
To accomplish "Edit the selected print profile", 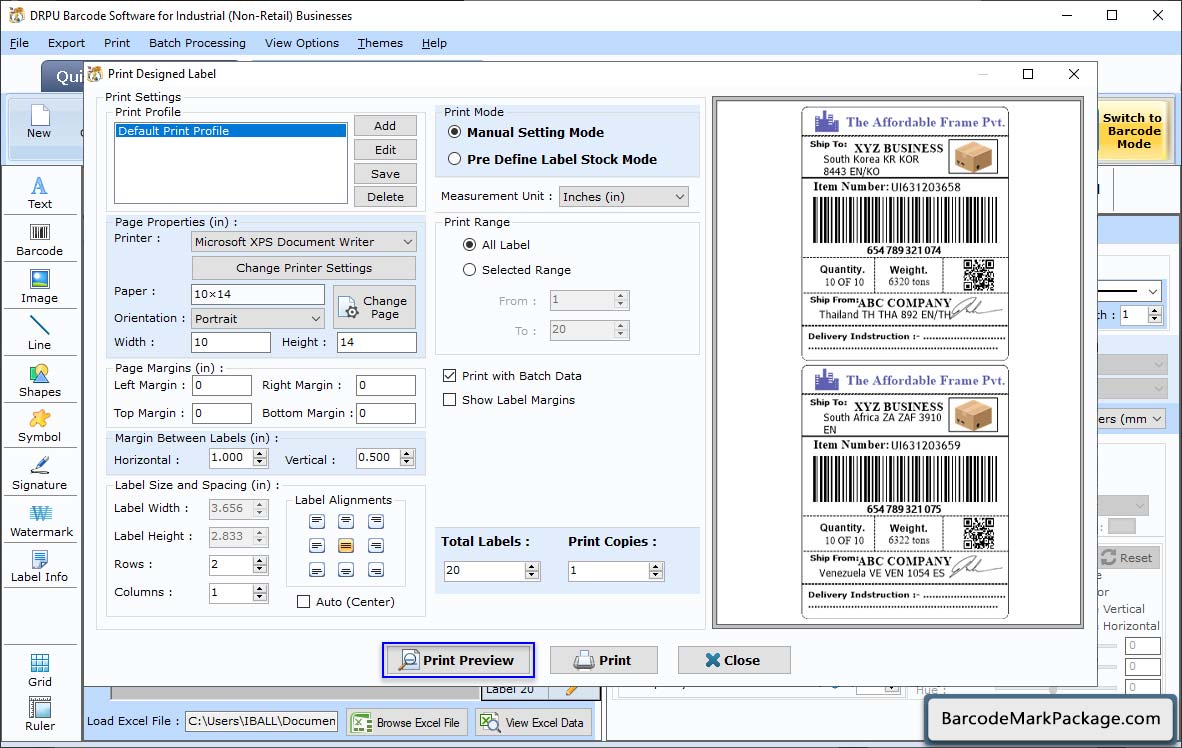I will click(x=385, y=150).
